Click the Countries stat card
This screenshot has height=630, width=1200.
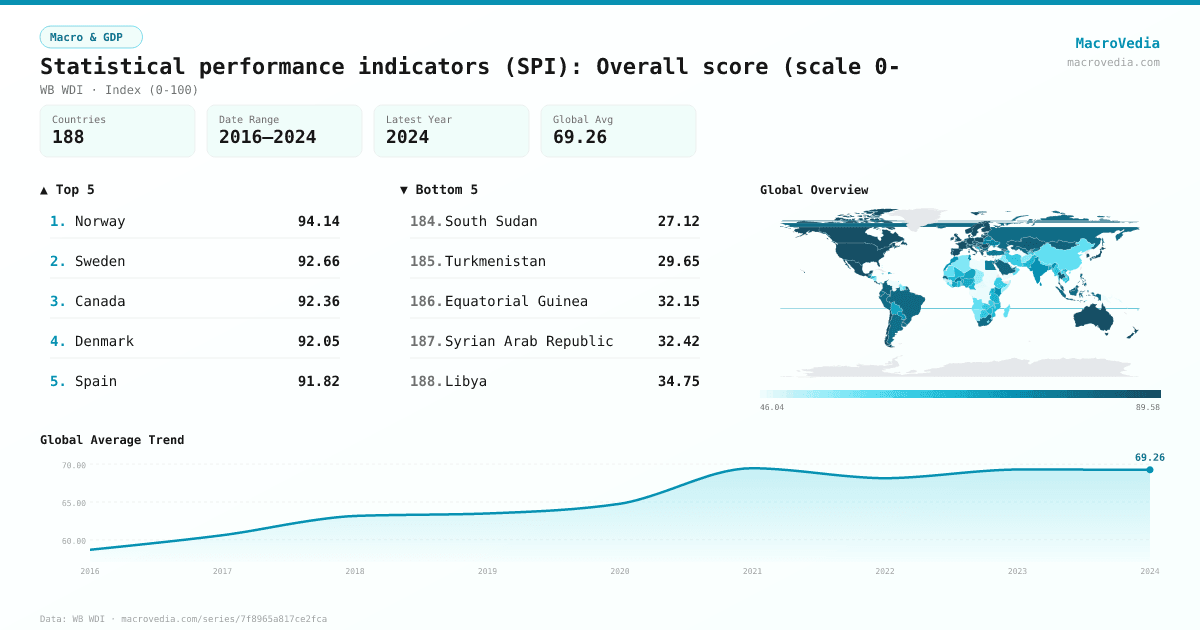pyautogui.click(x=117, y=130)
